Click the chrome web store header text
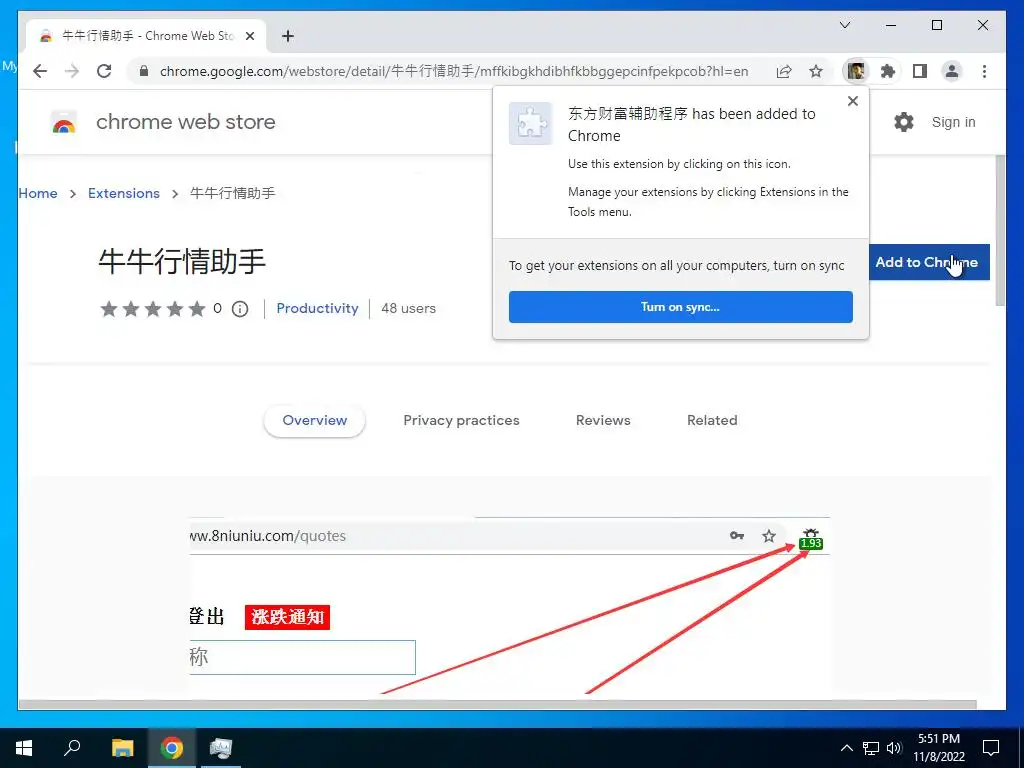The image size is (1024, 768). (185, 122)
